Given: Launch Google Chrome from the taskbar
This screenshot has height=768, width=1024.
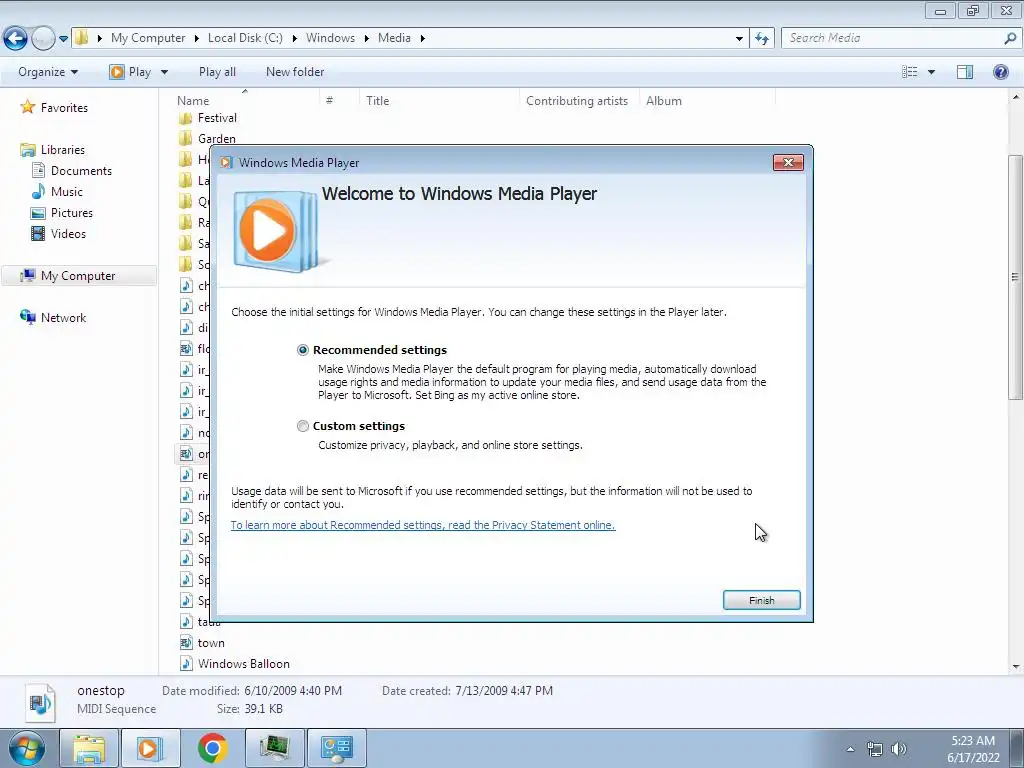Looking at the screenshot, I should point(212,748).
